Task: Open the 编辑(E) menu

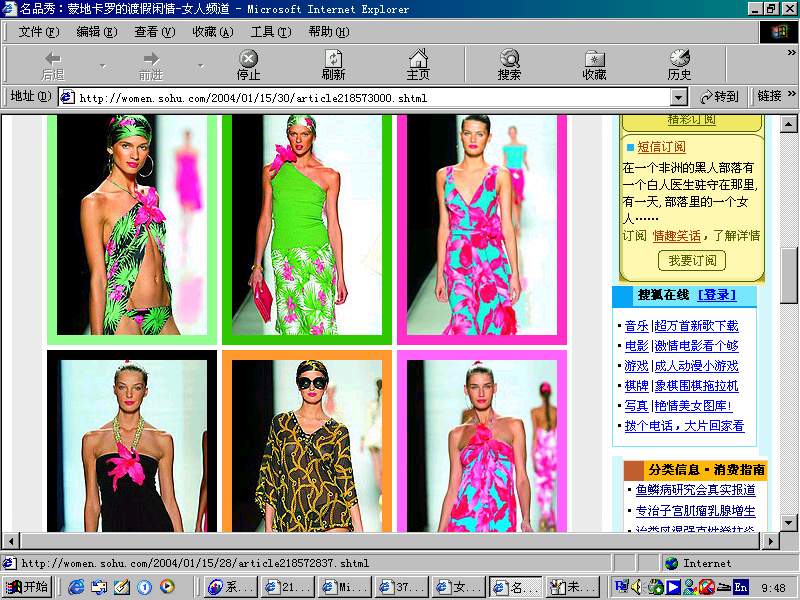Action: (x=97, y=32)
